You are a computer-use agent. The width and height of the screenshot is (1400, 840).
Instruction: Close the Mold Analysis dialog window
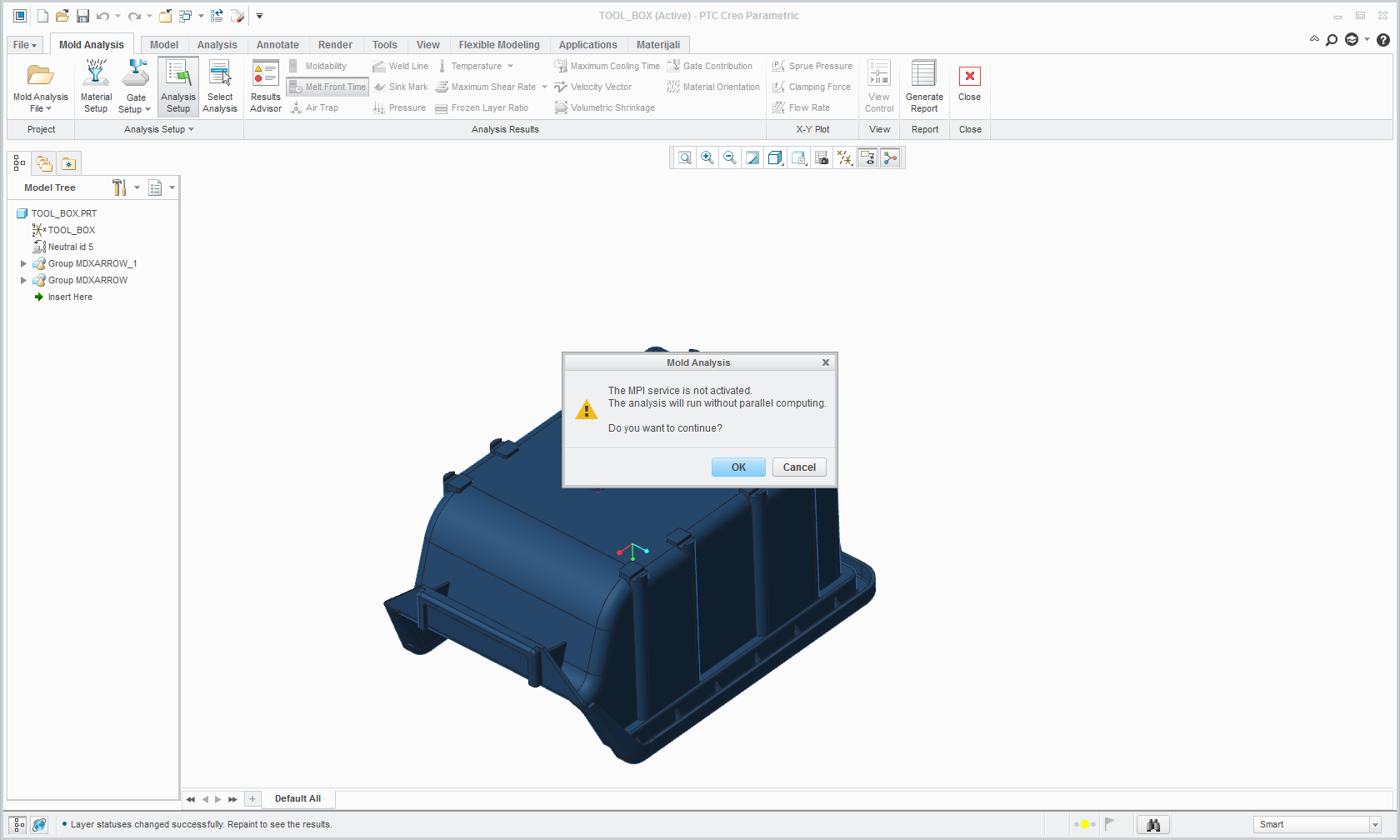pyautogui.click(x=825, y=362)
